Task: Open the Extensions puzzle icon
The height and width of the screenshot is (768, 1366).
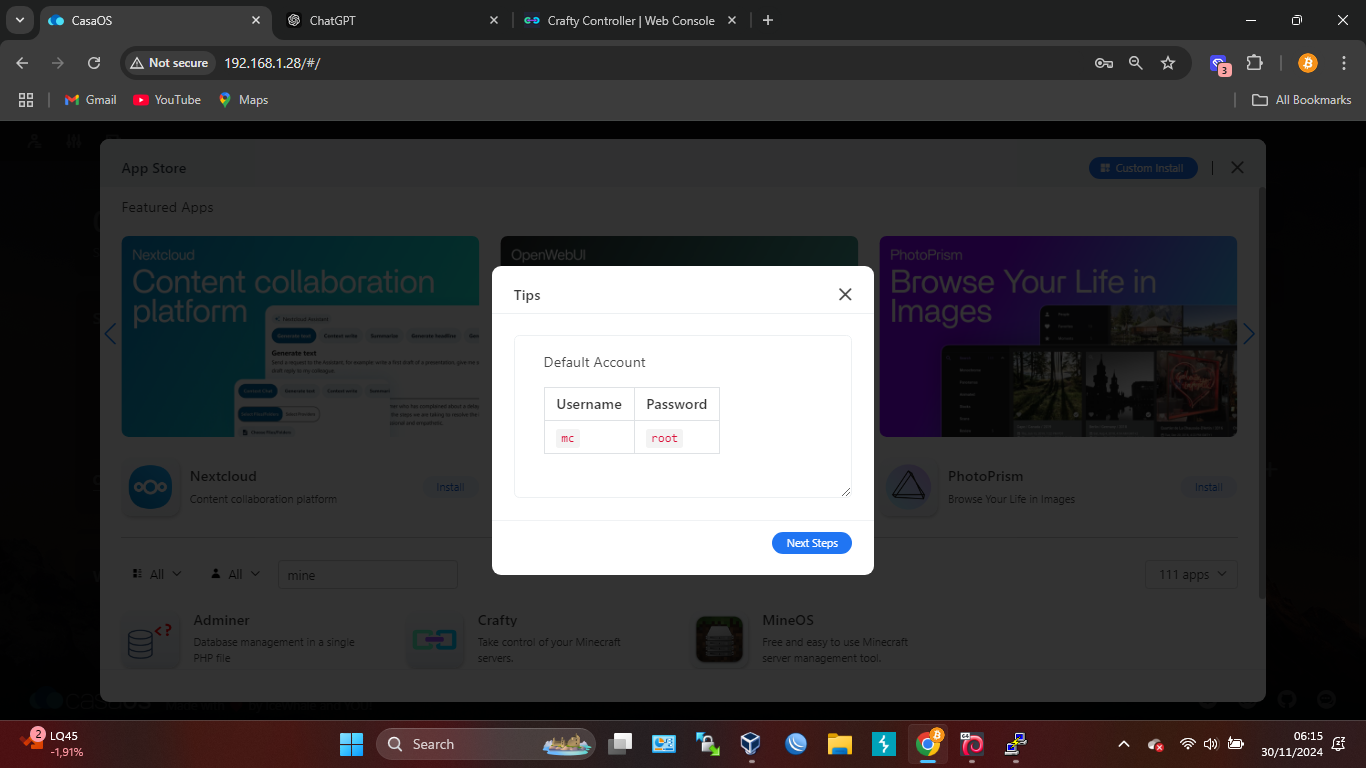Action: (1254, 63)
